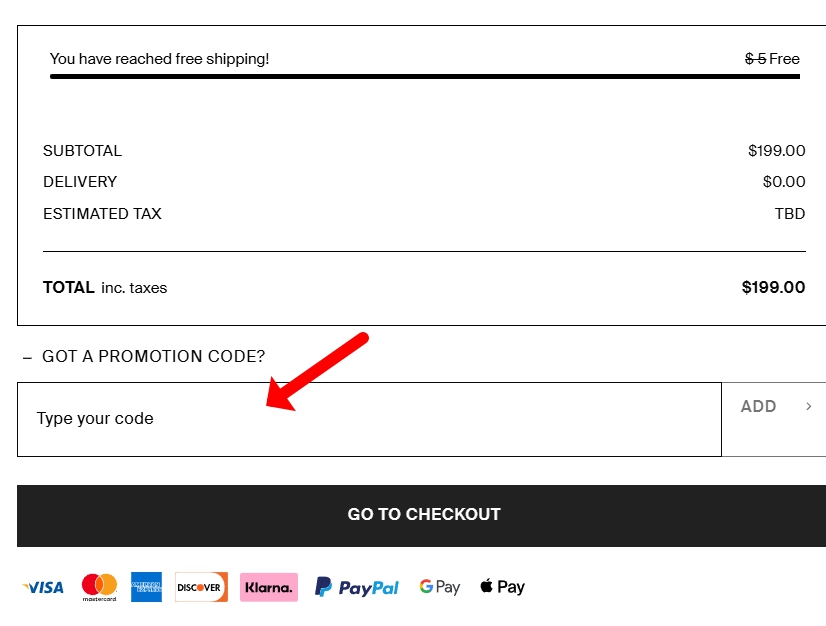Click the estimated tax TBD value
Image resolution: width=826 pixels, height=626 pixels.
[x=789, y=214]
